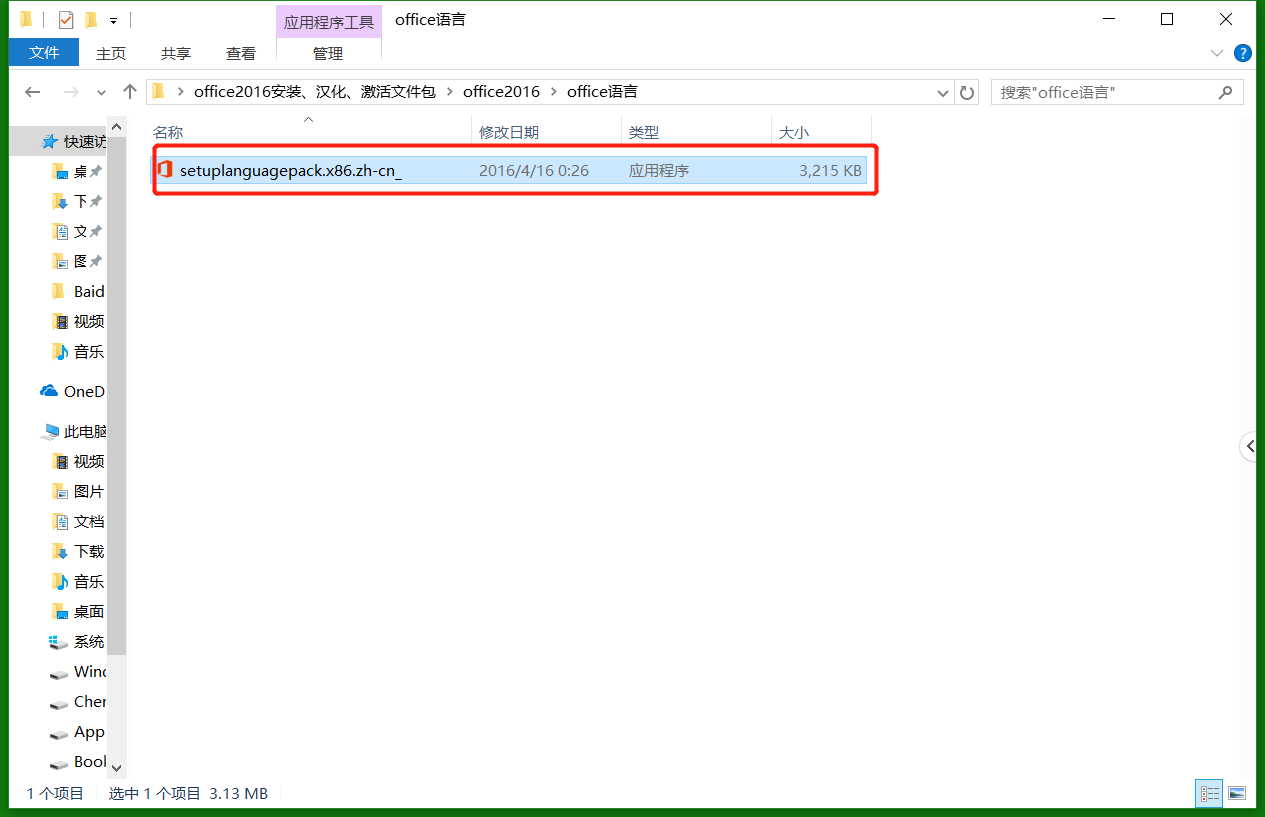This screenshot has width=1265, height=817.
Task: Open the 文件 menu tab
Action: [44, 53]
